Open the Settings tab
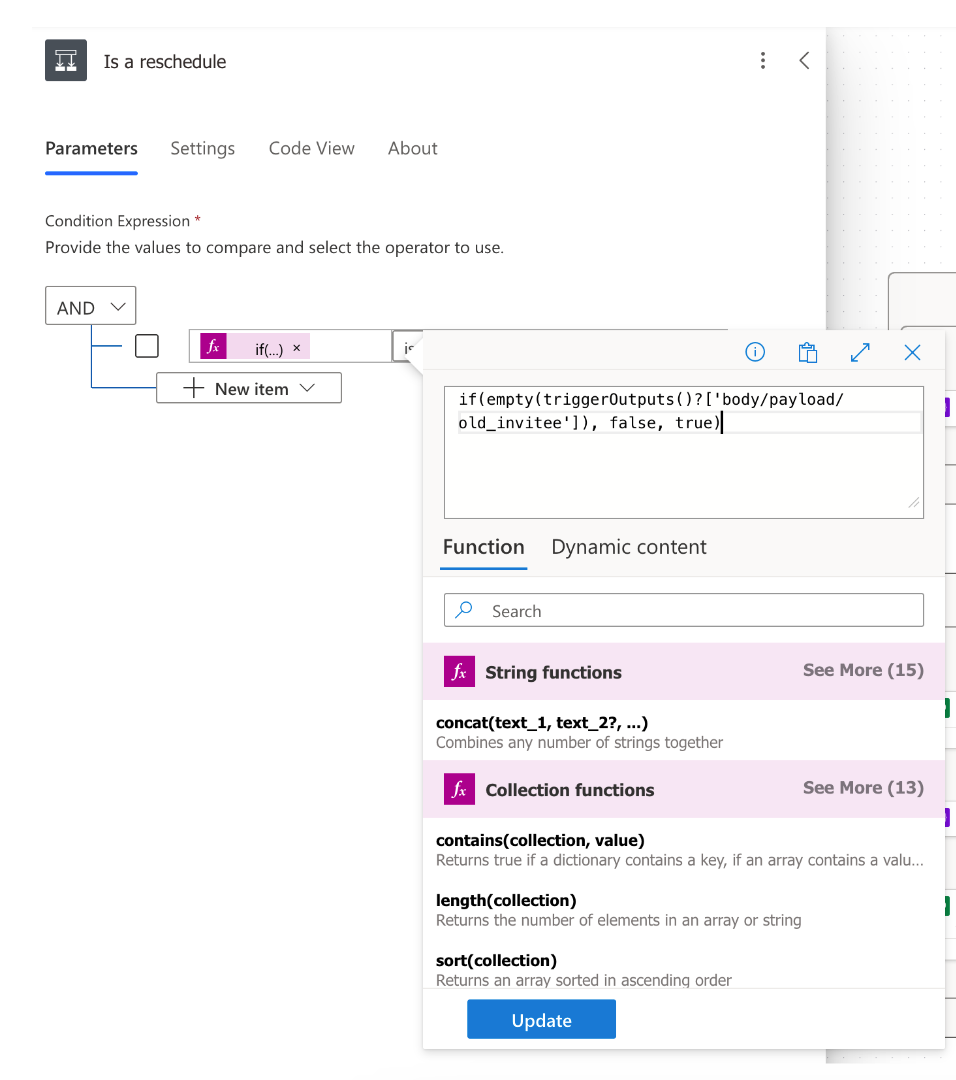 202,148
